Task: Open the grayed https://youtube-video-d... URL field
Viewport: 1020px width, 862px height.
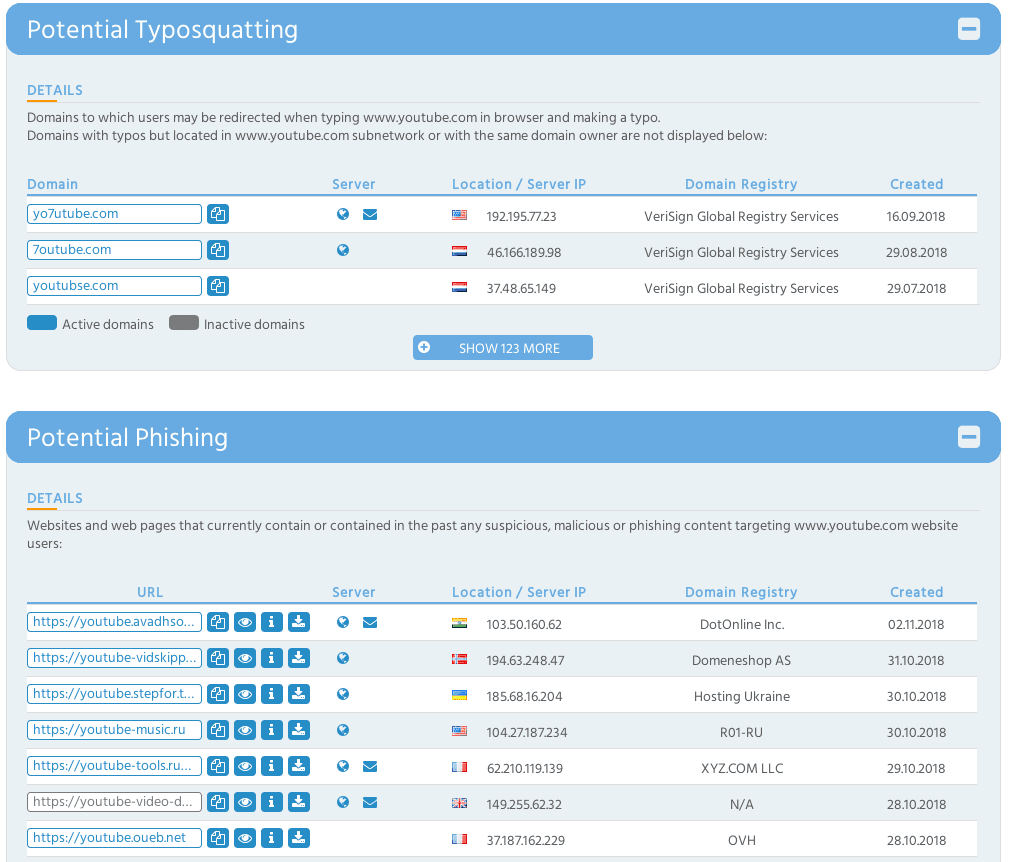Action: 114,802
